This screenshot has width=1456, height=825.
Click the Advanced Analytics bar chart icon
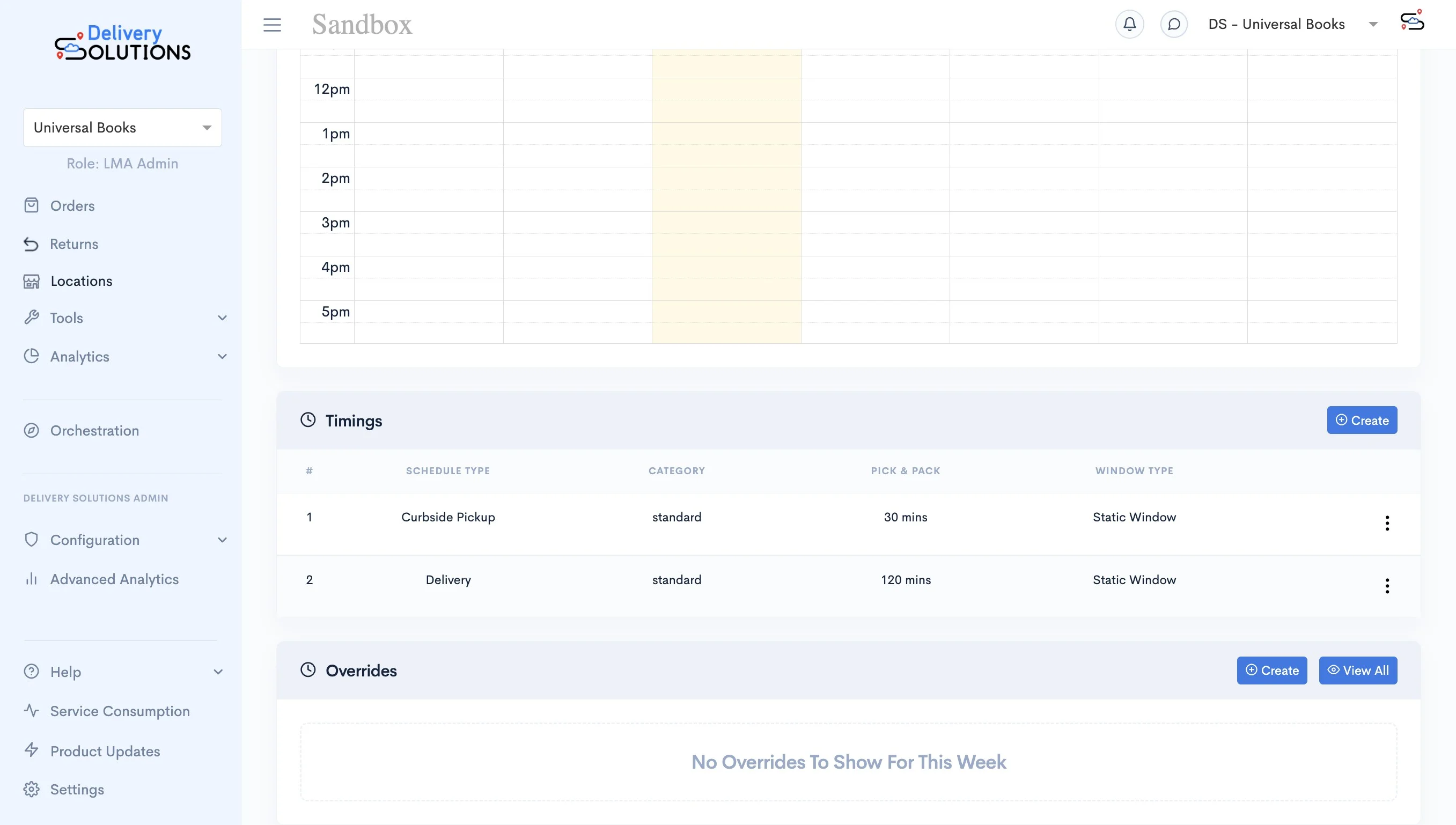[31, 579]
